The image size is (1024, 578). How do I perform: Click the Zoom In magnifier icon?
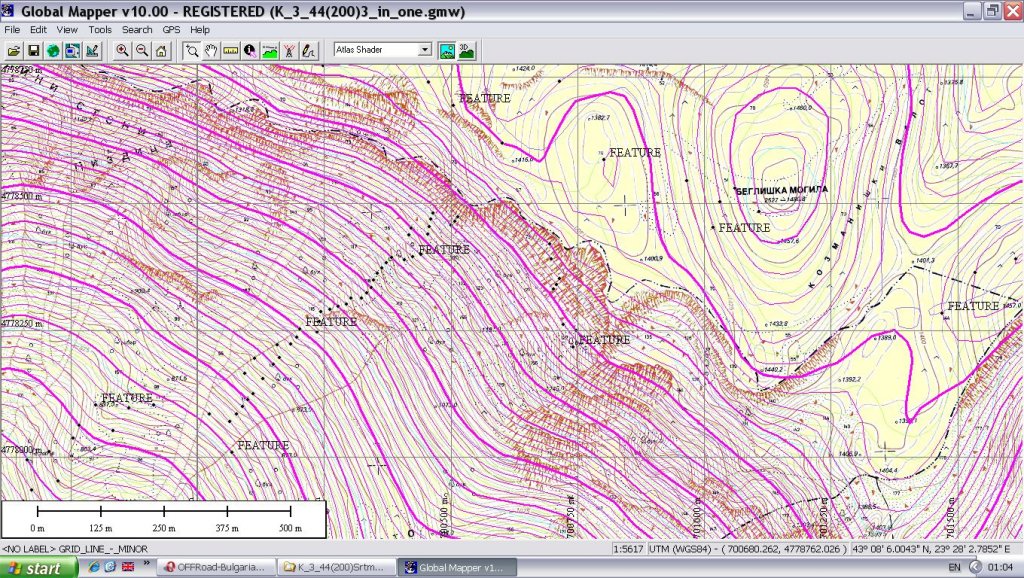122,50
